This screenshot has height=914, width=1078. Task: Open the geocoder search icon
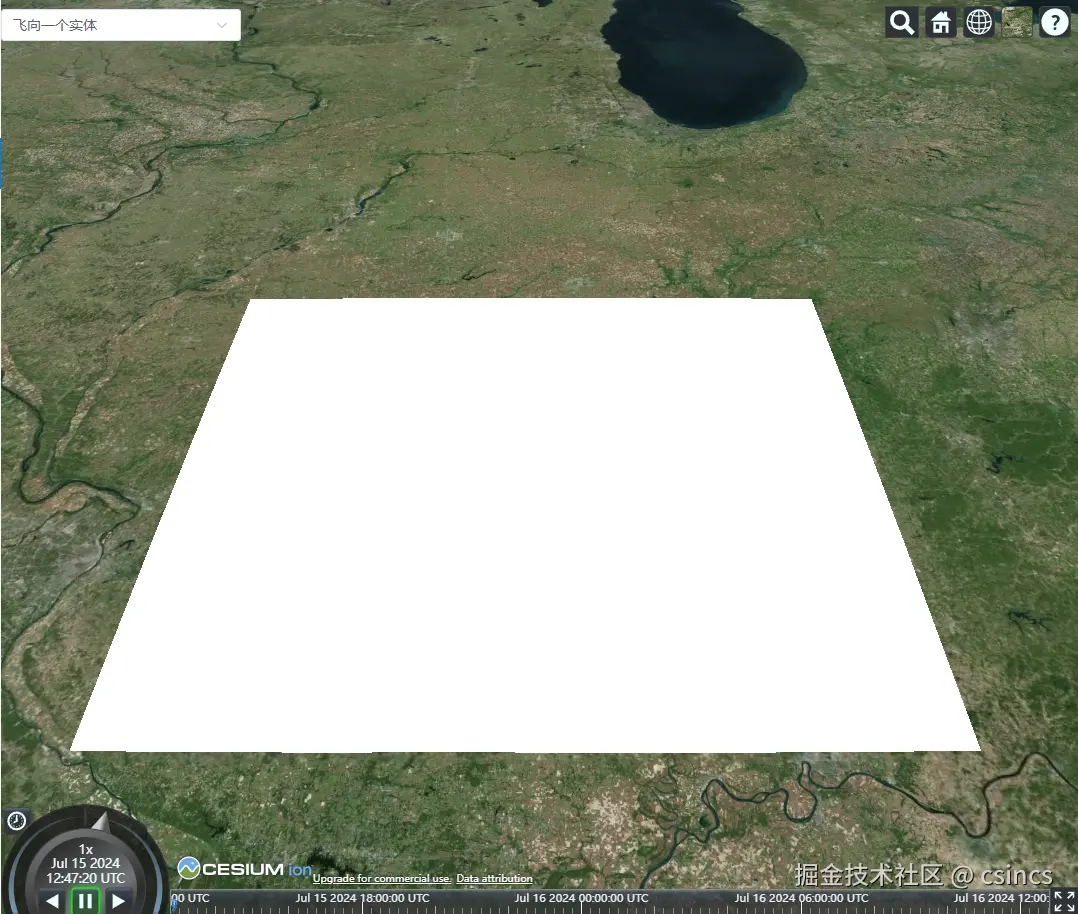click(902, 23)
